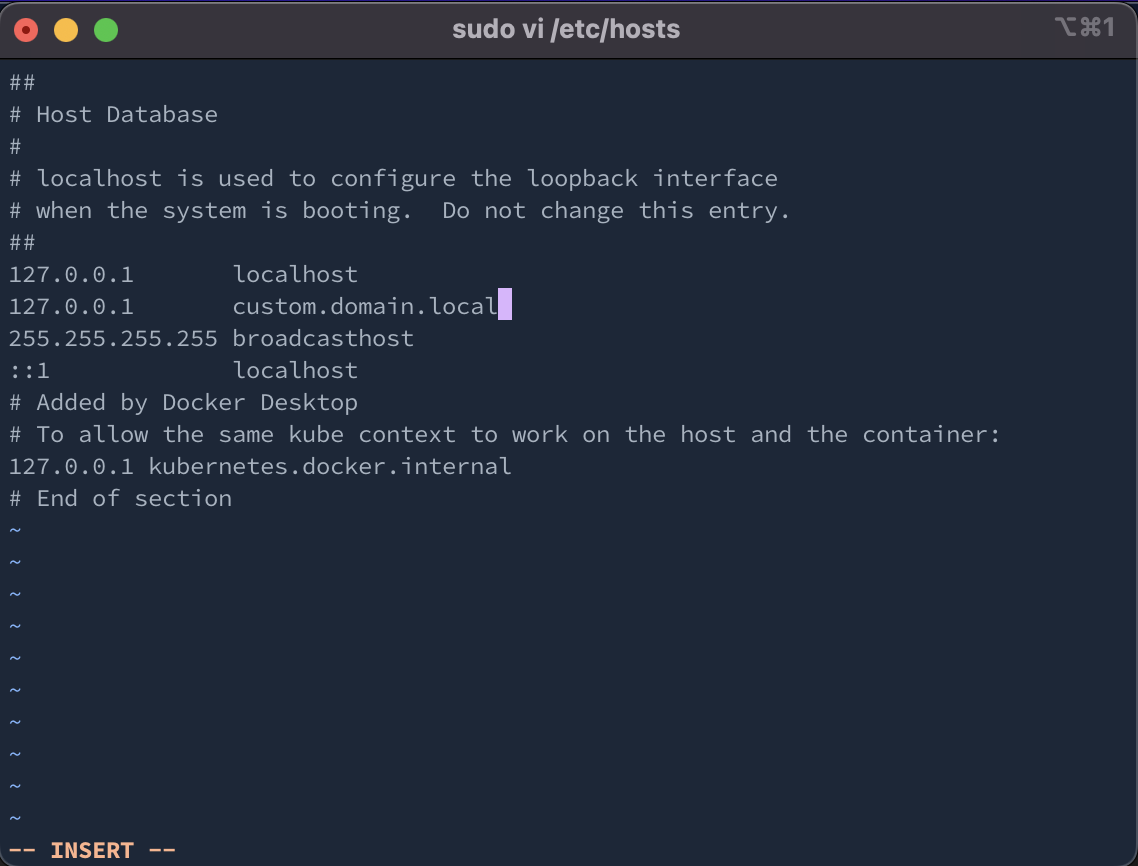The width and height of the screenshot is (1138, 866).
Task: Click on 'custom.domain.local' hostname
Action: pos(365,307)
